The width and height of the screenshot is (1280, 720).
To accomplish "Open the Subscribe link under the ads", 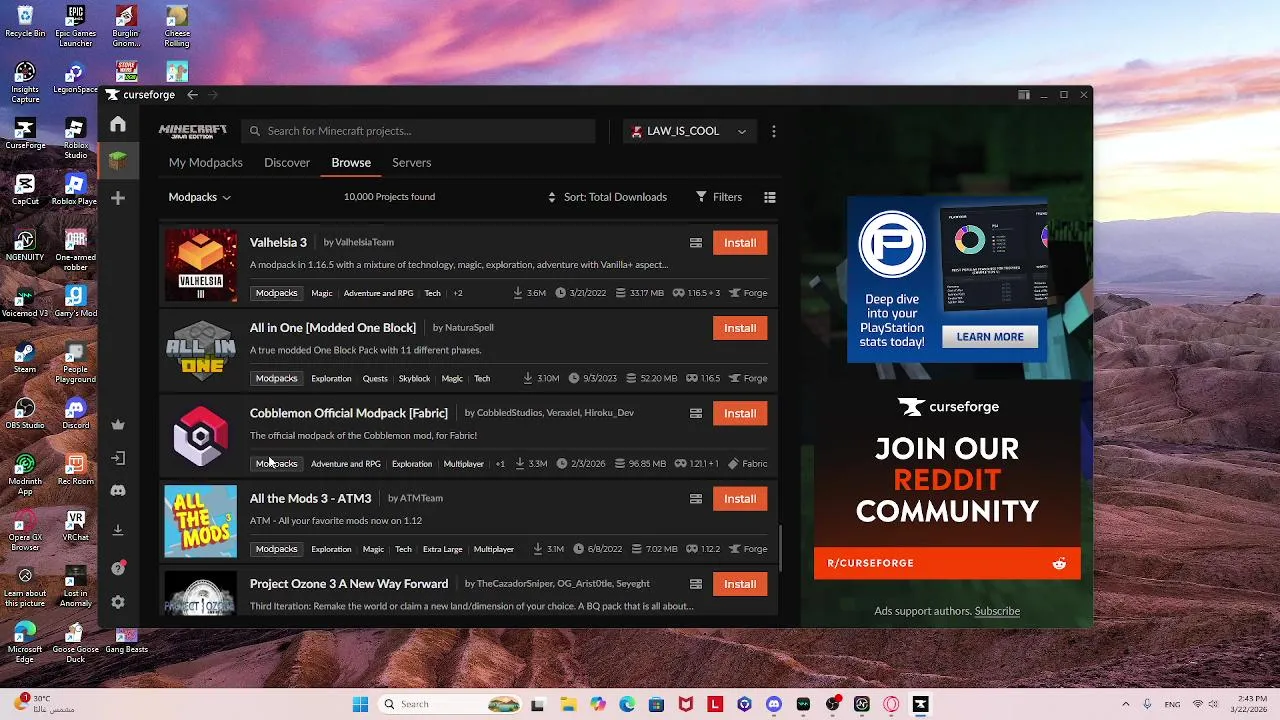I will [x=997, y=611].
